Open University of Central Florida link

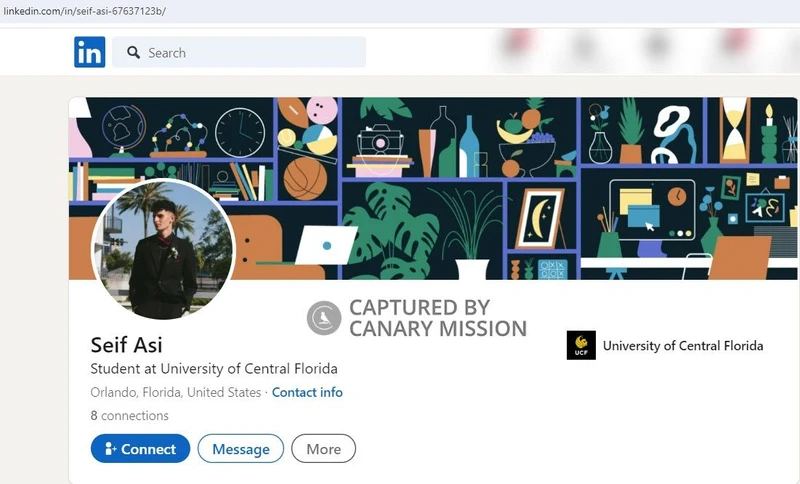683,346
